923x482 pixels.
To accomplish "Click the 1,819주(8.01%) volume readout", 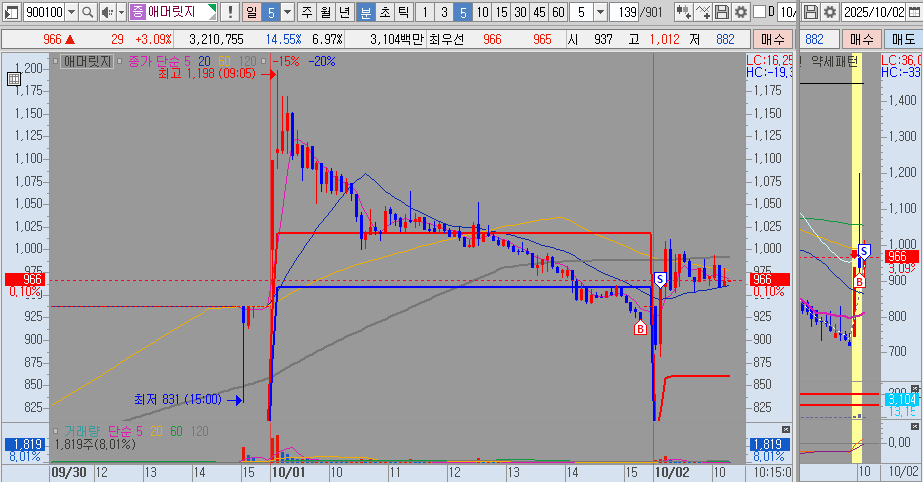I will pos(94,445).
